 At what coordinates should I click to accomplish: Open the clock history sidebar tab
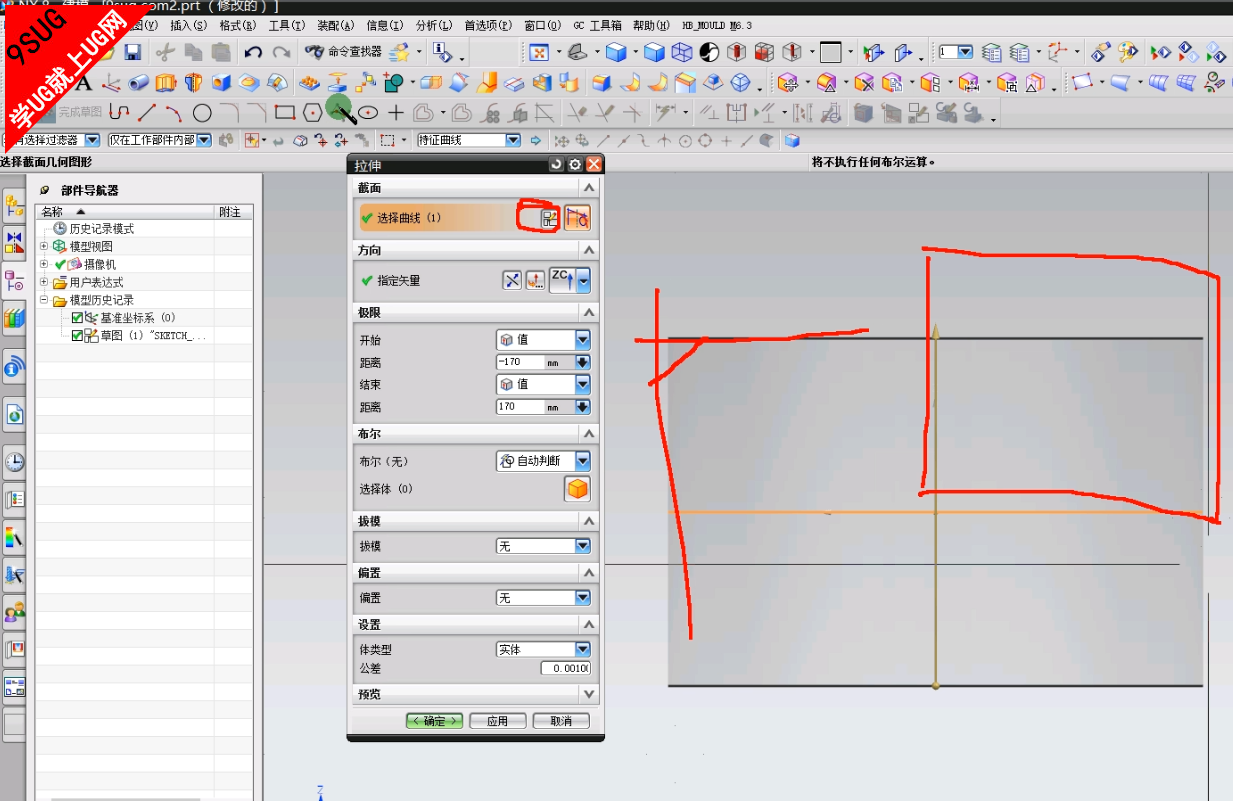[x=14, y=462]
